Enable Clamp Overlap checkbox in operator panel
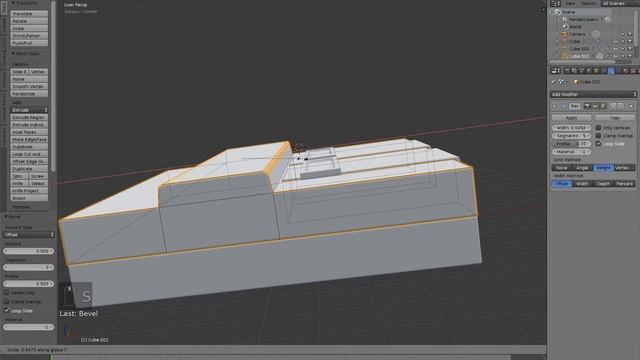The width and height of the screenshot is (640, 360). 7,302
